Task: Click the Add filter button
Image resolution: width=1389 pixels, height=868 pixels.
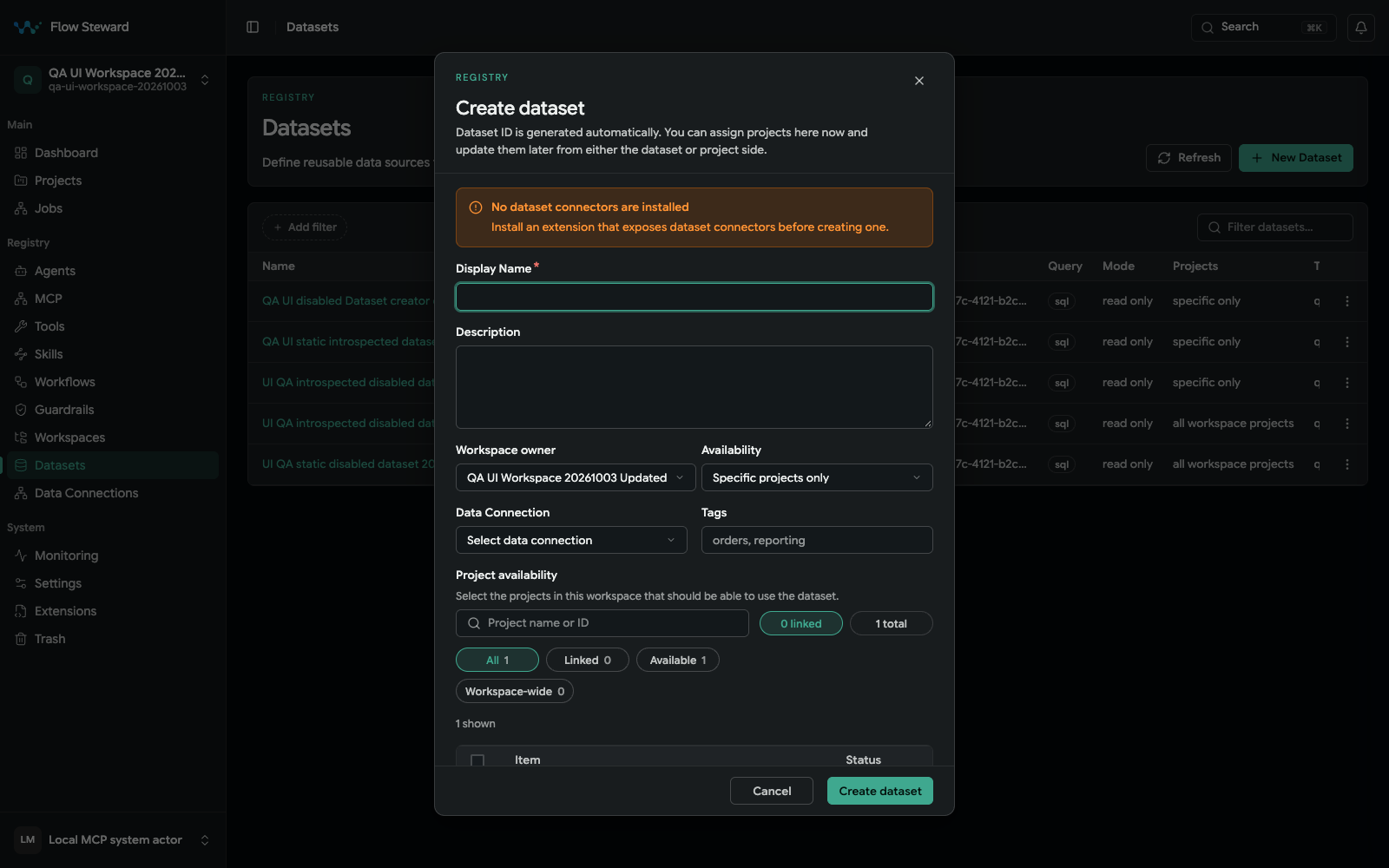Action: point(305,227)
